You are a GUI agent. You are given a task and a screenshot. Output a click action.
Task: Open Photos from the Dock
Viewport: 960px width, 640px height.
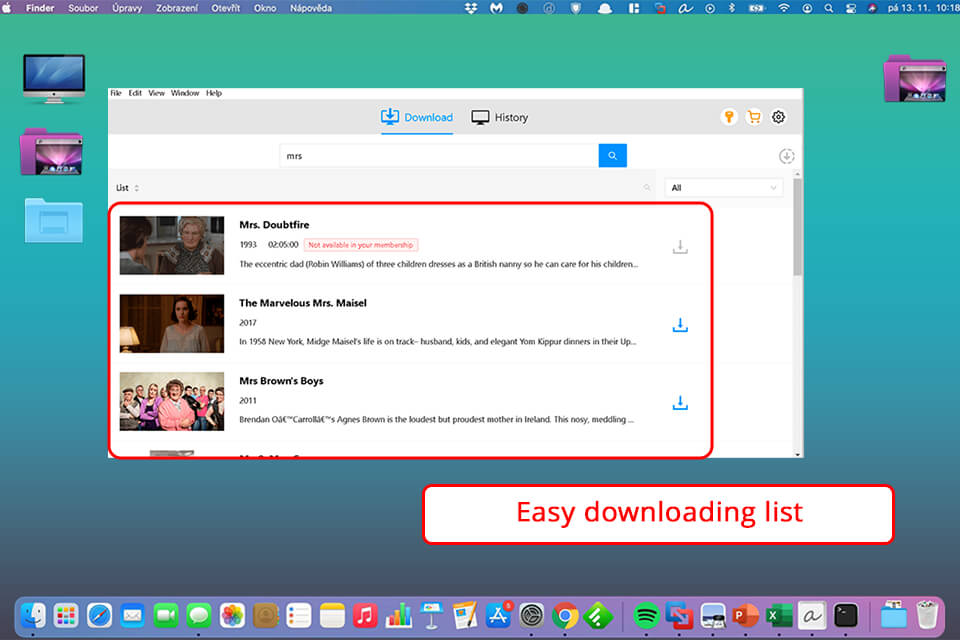[x=232, y=616]
